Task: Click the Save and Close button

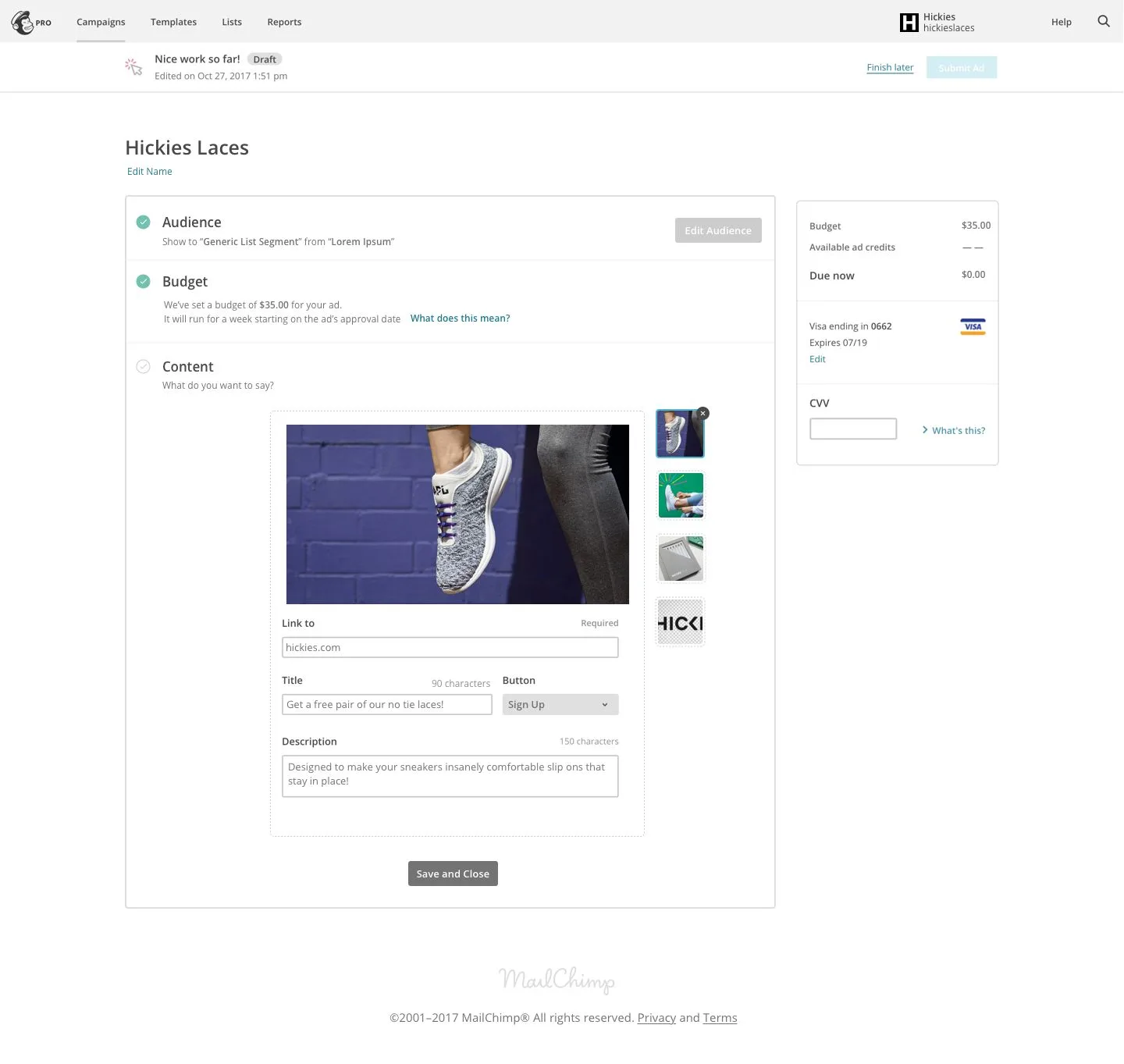Action: point(452,874)
